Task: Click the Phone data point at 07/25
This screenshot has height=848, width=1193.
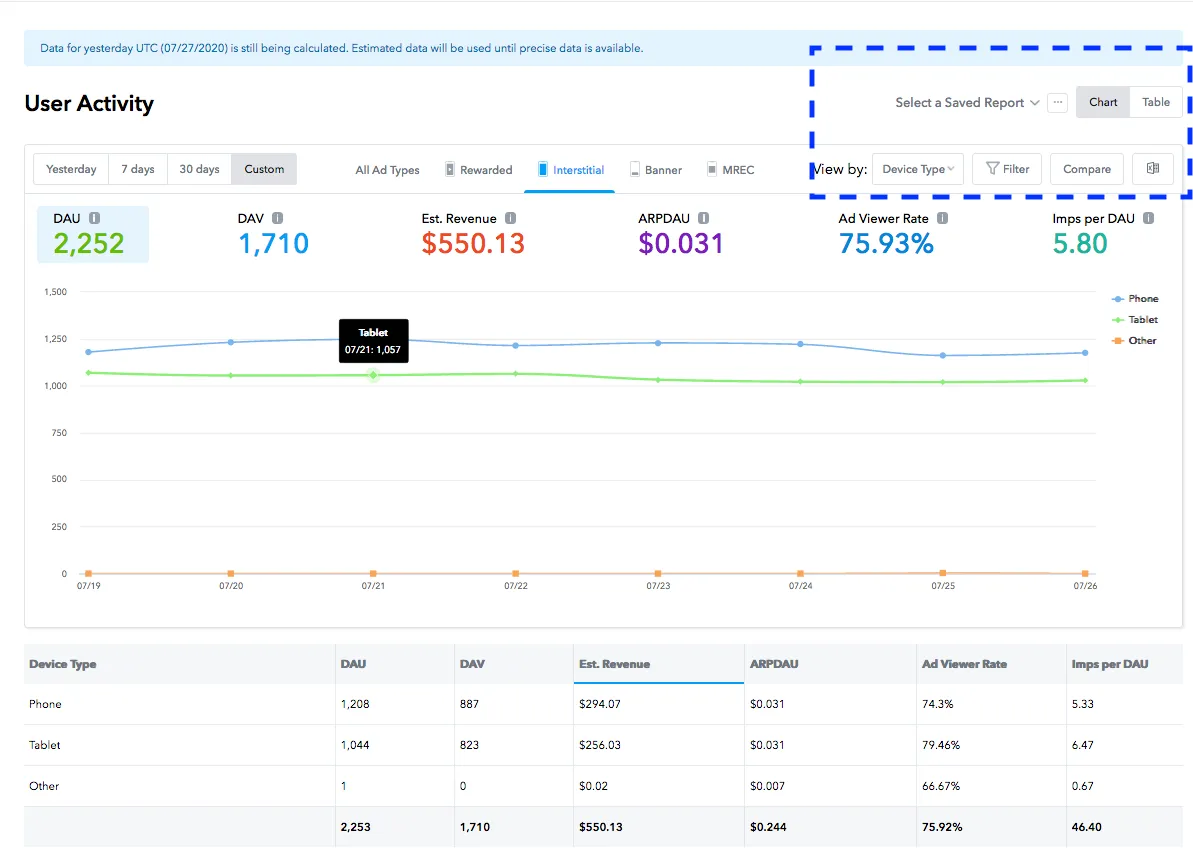Action: pos(943,355)
